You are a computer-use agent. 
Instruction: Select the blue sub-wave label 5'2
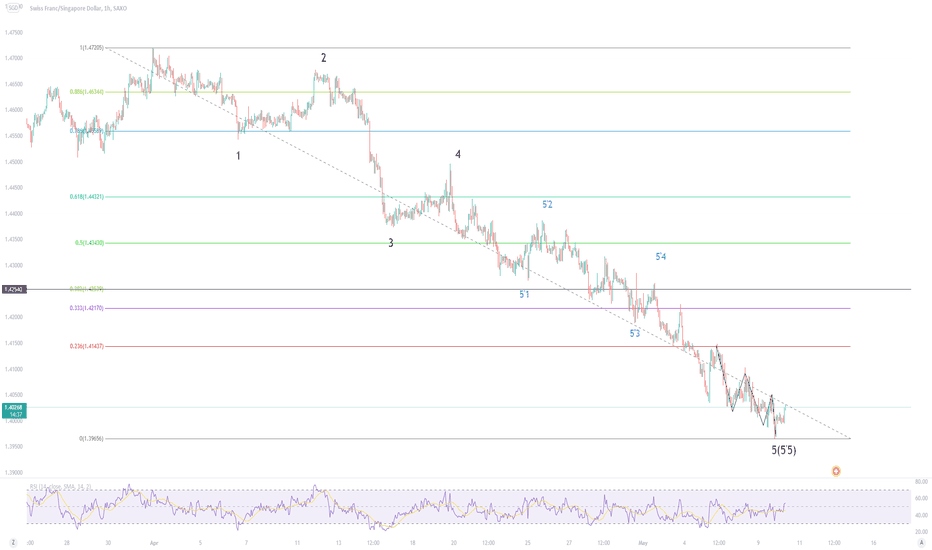coord(547,205)
